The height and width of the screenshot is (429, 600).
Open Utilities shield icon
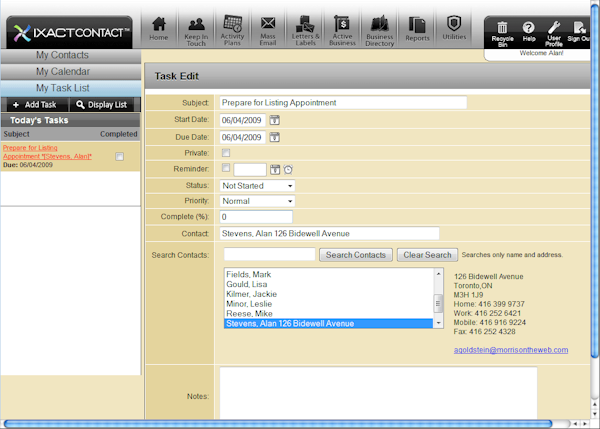click(x=454, y=28)
